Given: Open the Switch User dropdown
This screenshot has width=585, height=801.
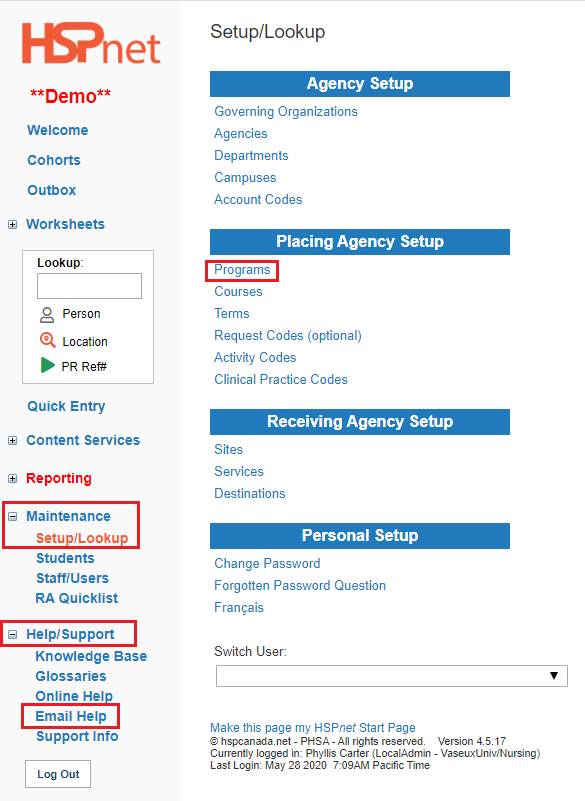Looking at the screenshot, I should click(392, 676).
